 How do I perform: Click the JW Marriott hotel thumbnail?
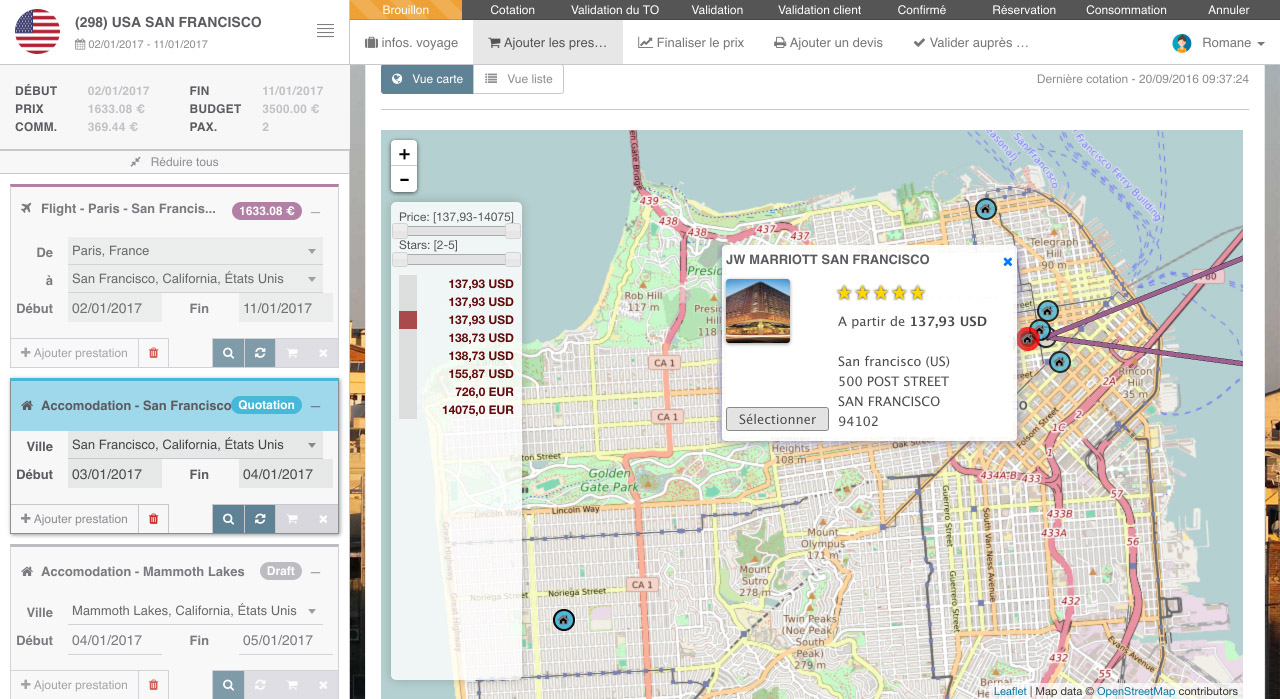pyautogui.click(x=758, y=311)
